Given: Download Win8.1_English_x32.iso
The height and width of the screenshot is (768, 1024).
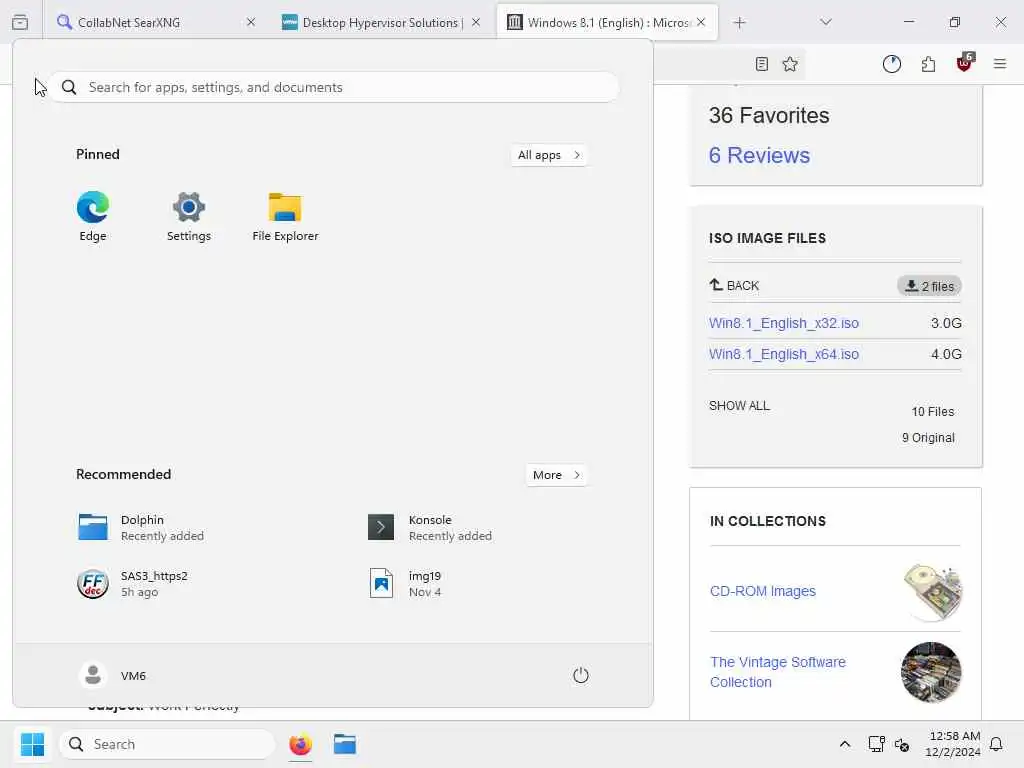Looking at the screenshot, I should pyautogui.click(x=784, y=323).
